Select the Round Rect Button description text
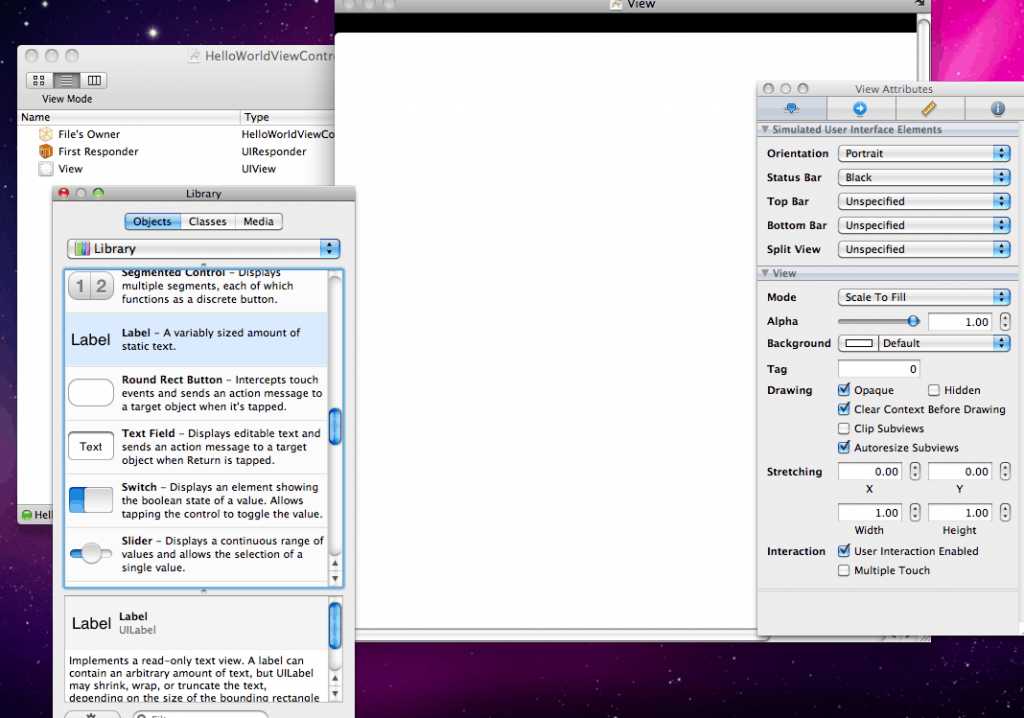 click(222, 393)
